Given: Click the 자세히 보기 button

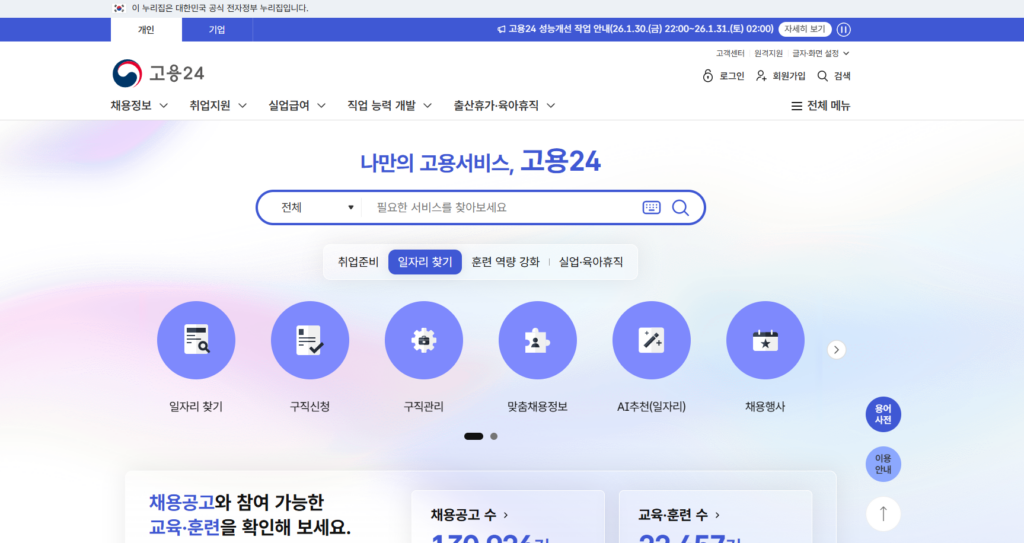Looking at the screenshot, I should click(x=804, y=30).
